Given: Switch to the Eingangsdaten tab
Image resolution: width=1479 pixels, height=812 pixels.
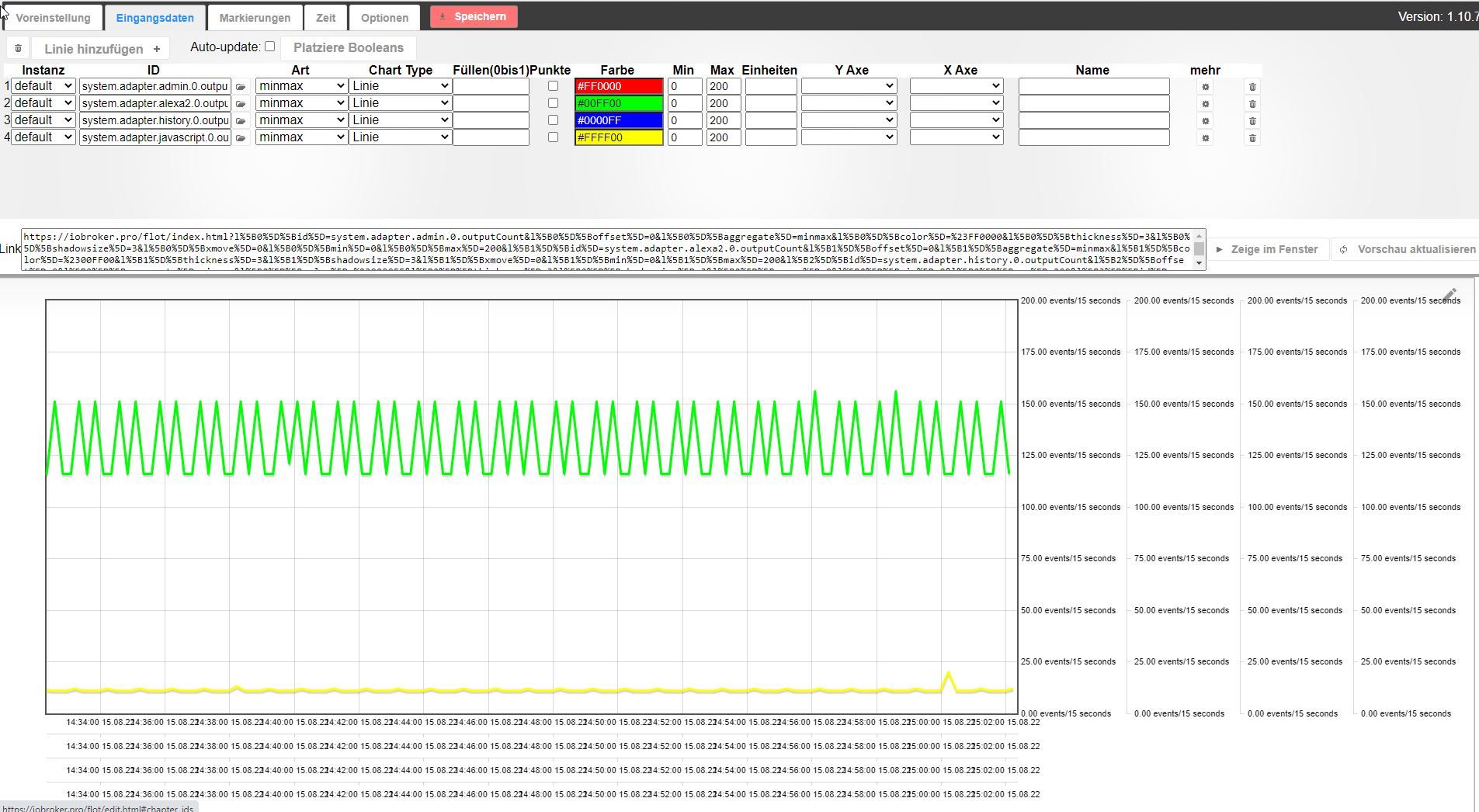Looking at the screenshot, I should click(154, 18).
